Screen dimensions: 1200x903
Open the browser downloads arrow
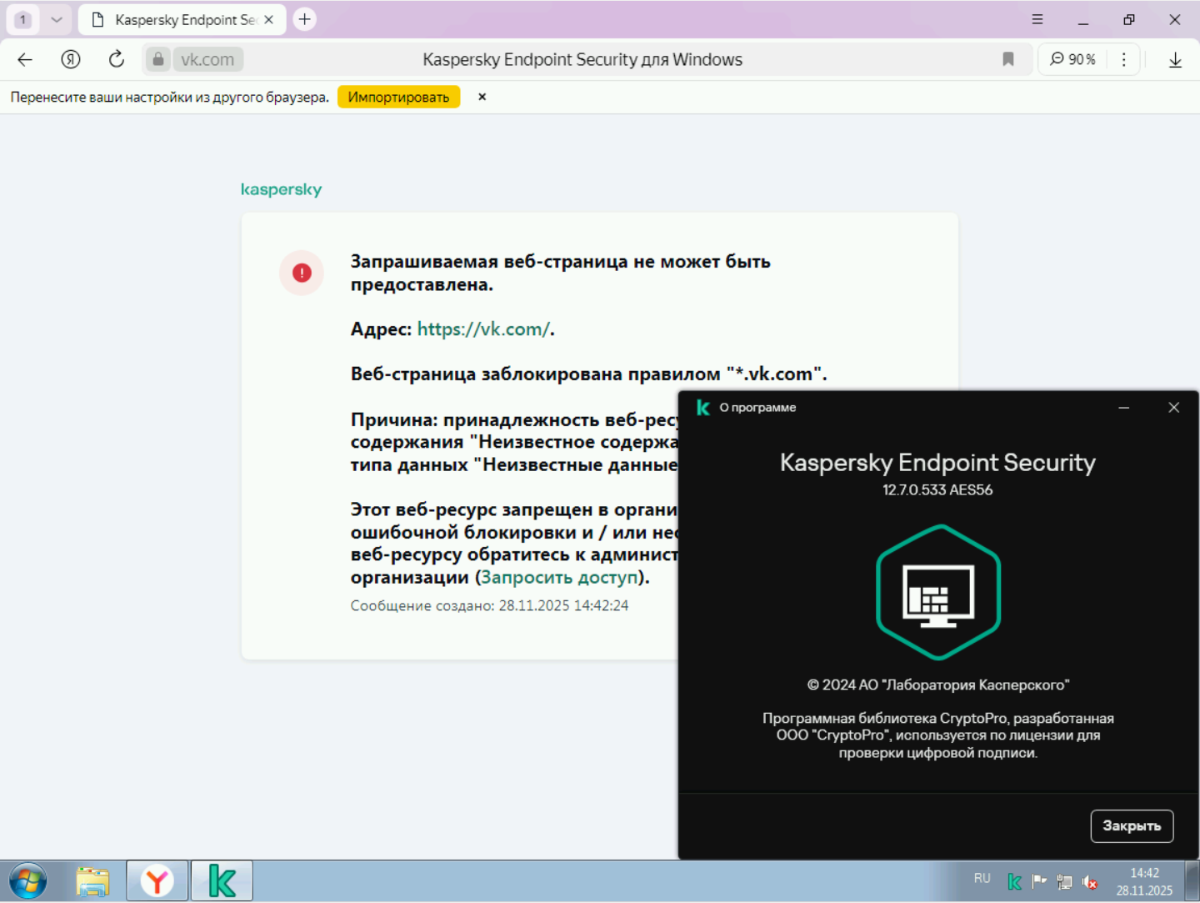[1176, 59]
